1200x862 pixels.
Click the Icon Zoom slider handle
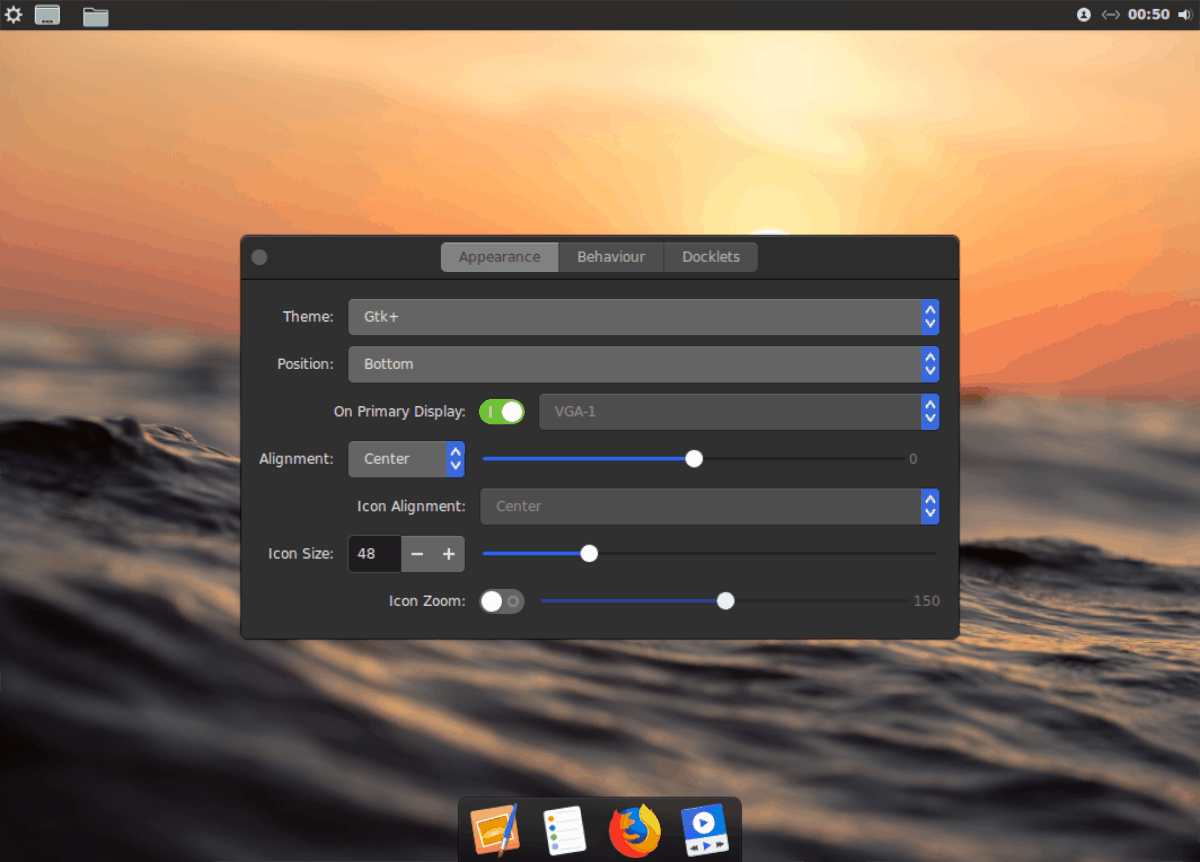click(x=725, y=600)
